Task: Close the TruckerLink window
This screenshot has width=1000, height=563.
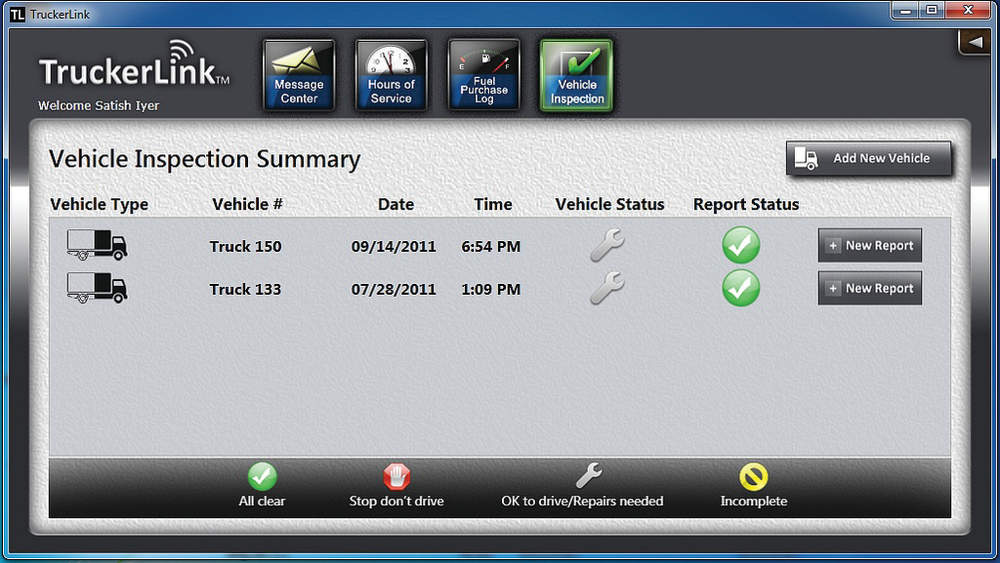Action: click(x=968, y=10)
